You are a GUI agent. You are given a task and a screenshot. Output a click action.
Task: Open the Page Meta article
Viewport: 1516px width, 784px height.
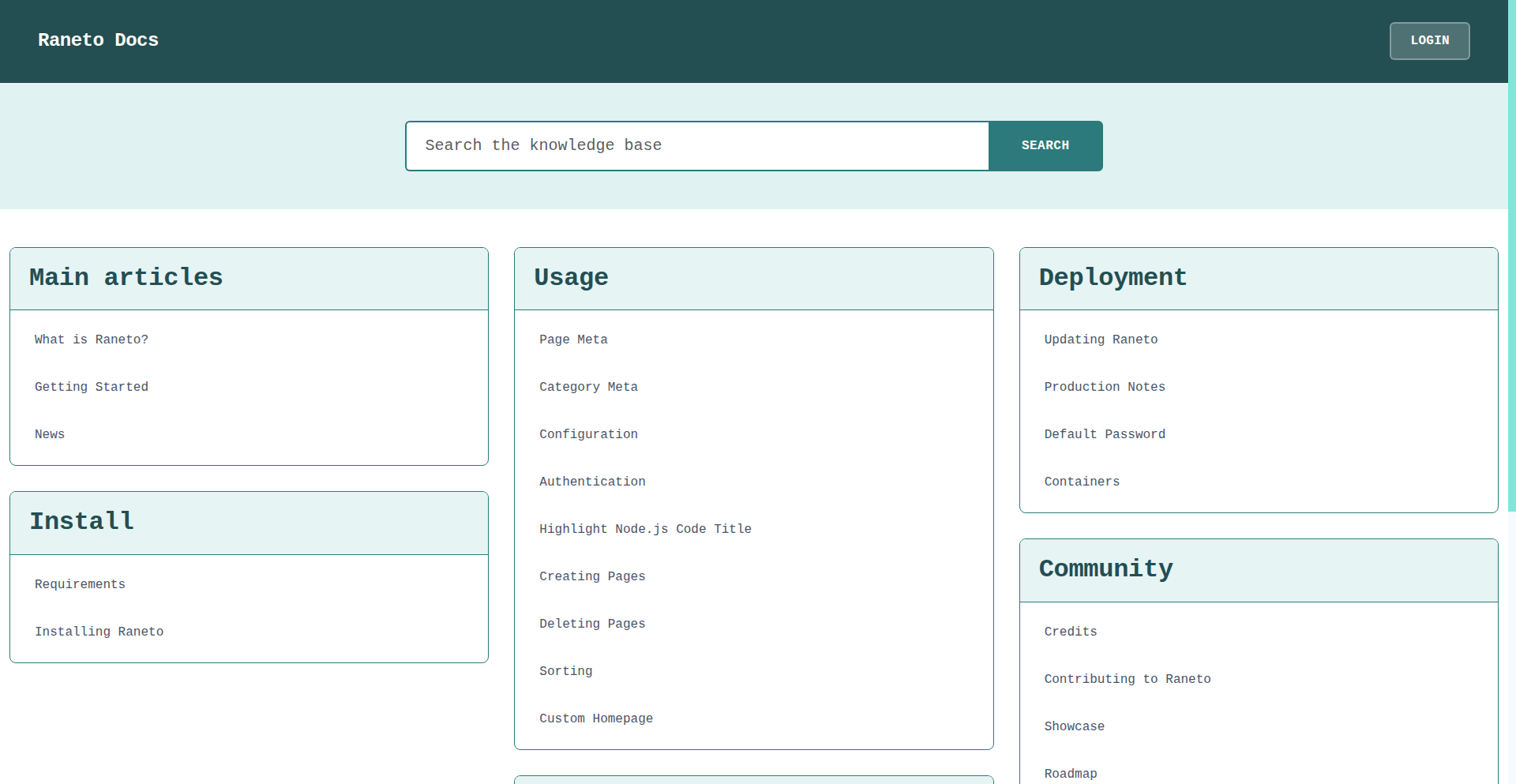click(573, 339)
